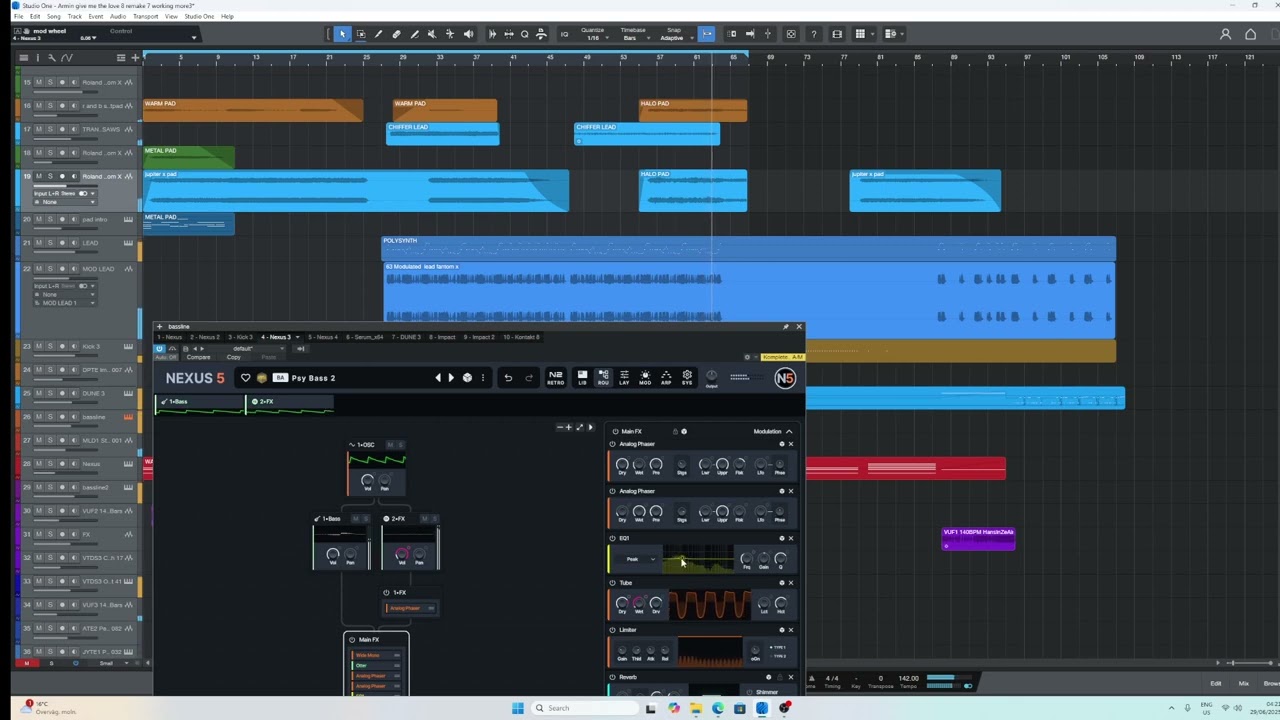Open the Nexus LIB library page
The image size is (1280, 720).
click(x=582, y=377)
